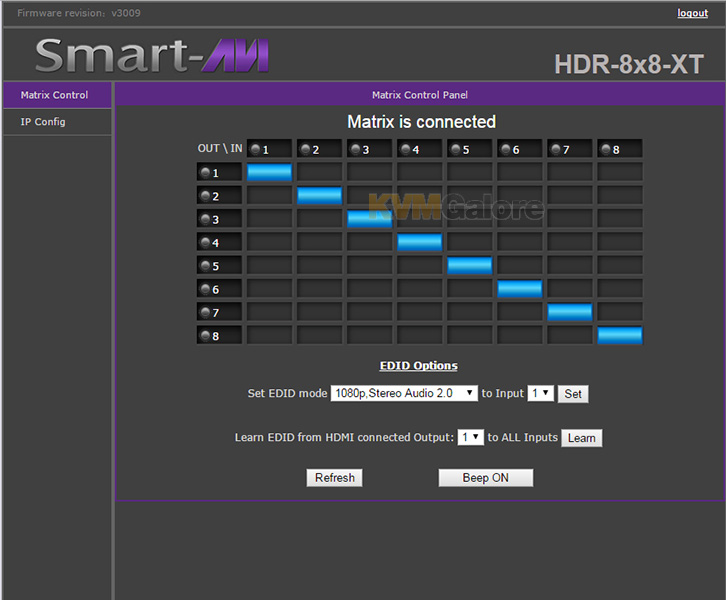
Task: Select the output row 4 header button
Action: 219,242
